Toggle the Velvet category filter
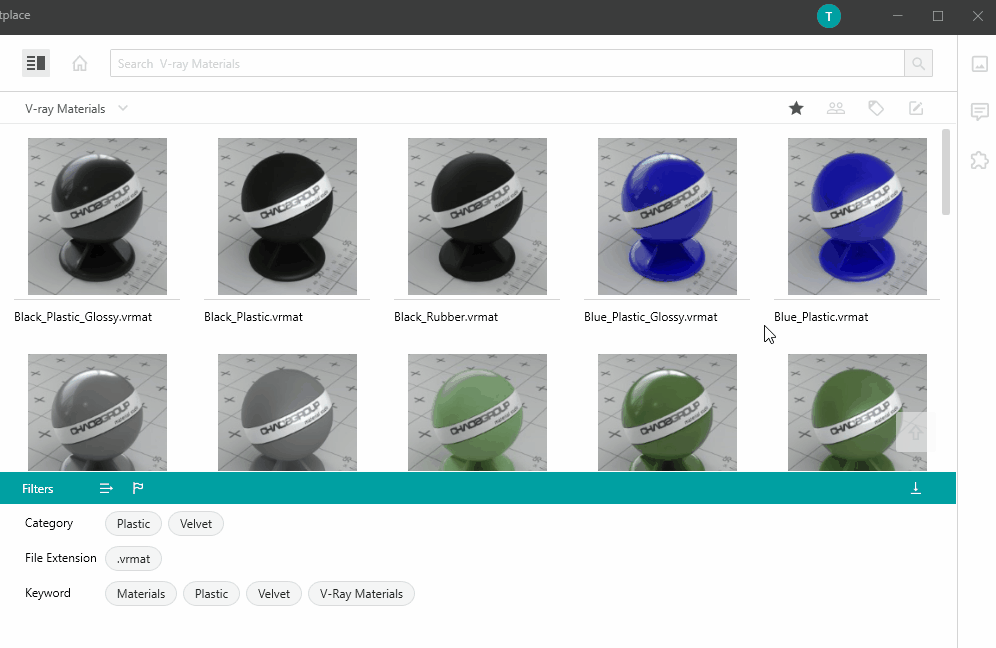 196,523
